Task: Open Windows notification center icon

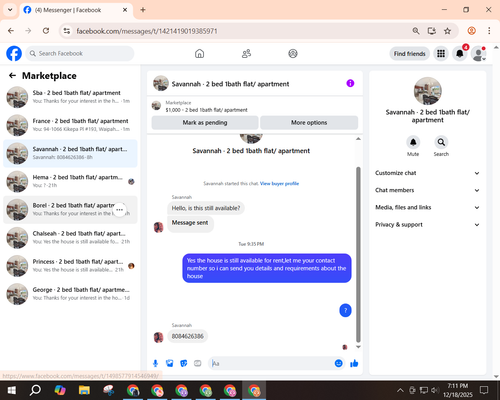Action: click(x=484, y=390)
